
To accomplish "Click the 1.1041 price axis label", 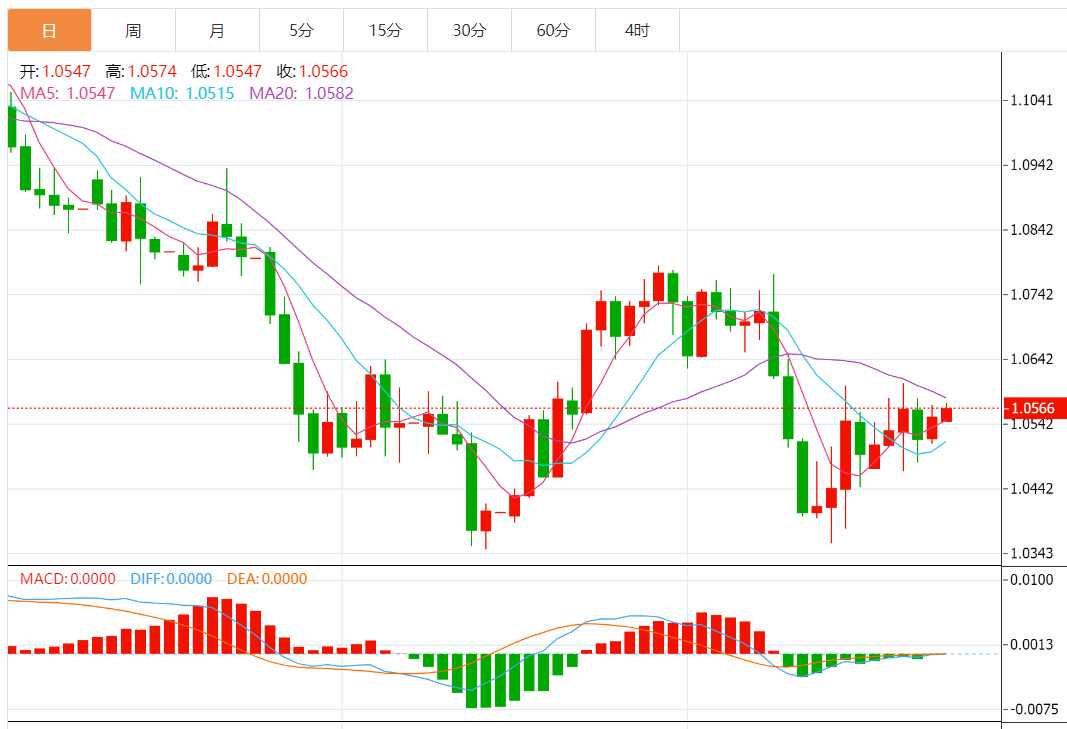I will [1032, 100].
